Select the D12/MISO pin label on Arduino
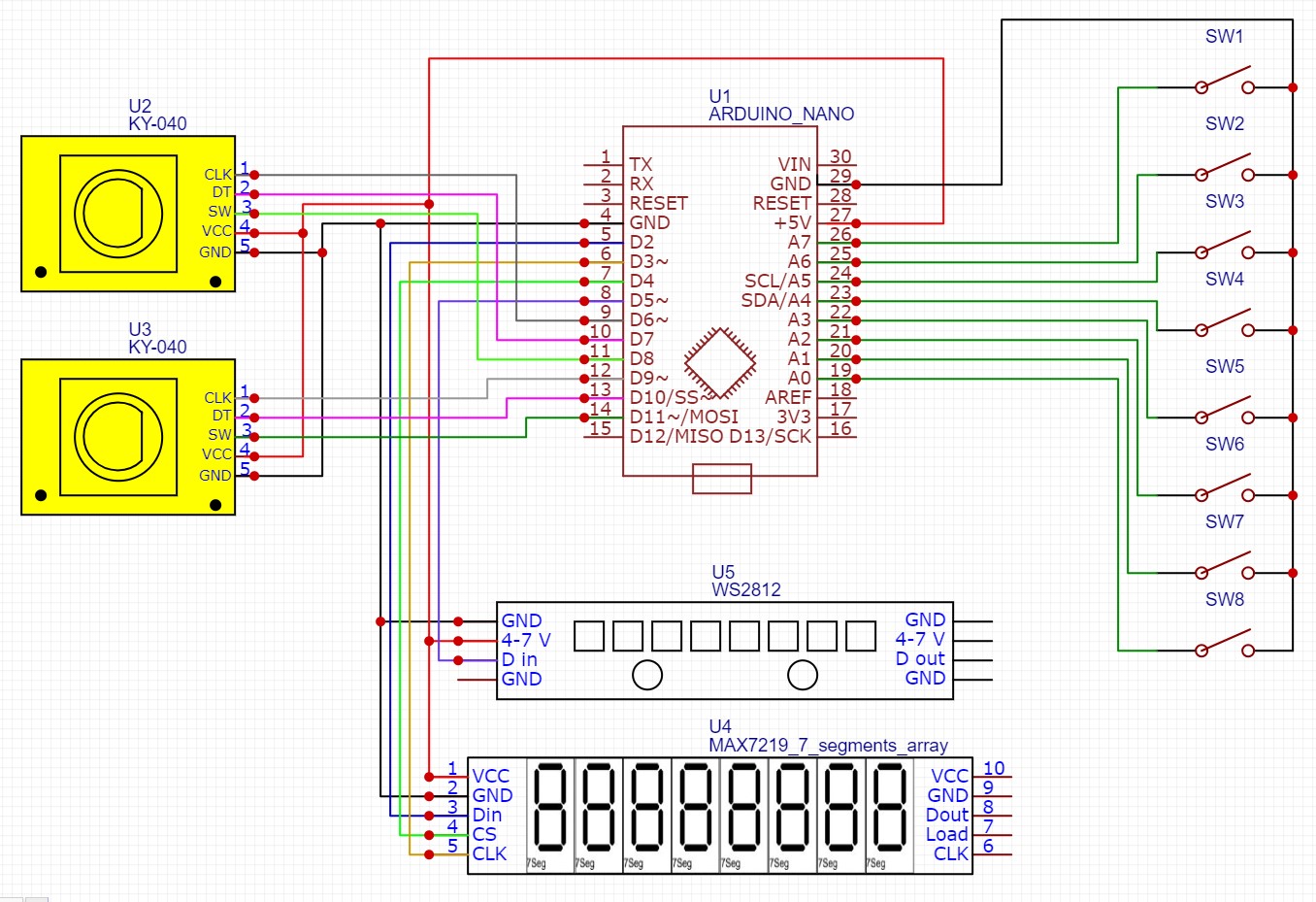The height and width of the screenshot is (902, 1316). click(x=677, y=437)
